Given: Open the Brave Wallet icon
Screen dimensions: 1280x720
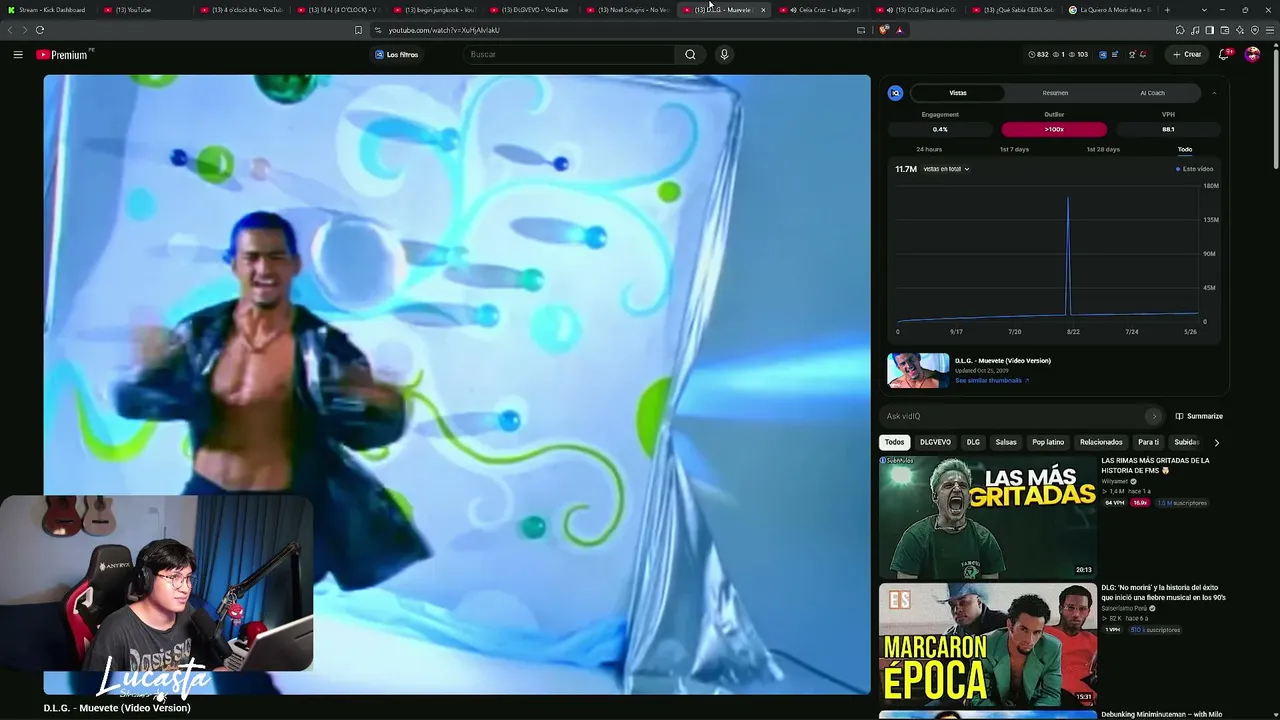Looking at the screenshot, I should pos(1225,30).
